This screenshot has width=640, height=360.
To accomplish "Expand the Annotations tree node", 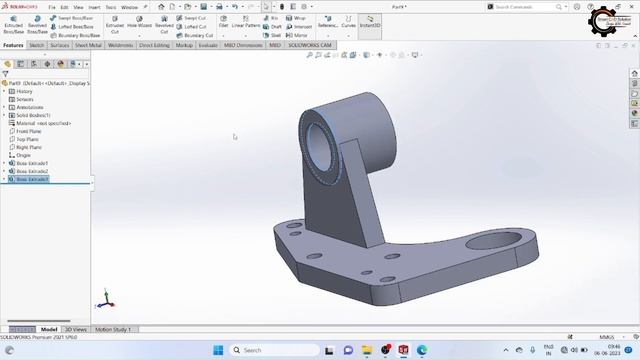I will coord(4,107).
